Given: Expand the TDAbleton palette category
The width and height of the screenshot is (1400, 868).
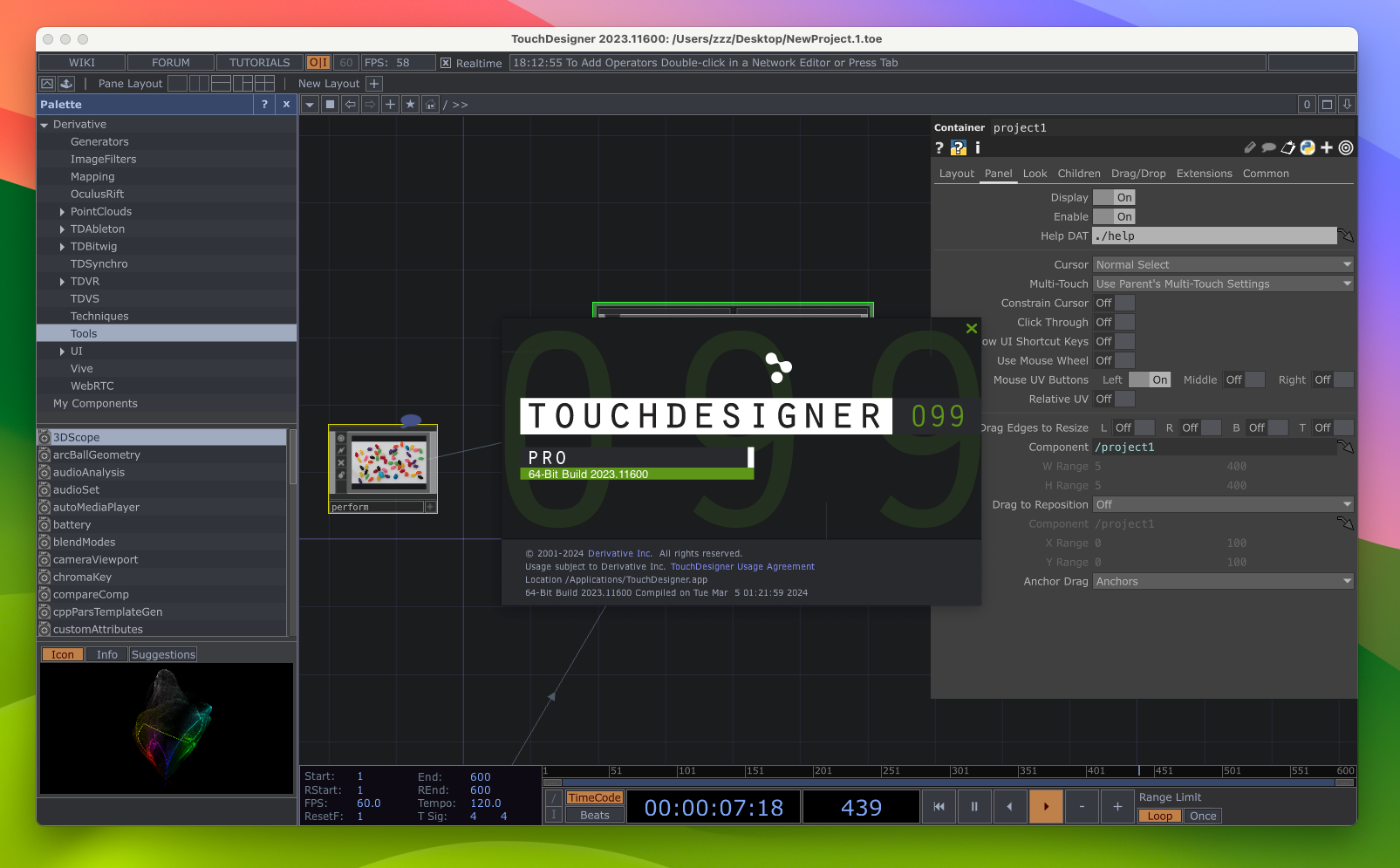Looking at the screenshot, I should (61, 229).
